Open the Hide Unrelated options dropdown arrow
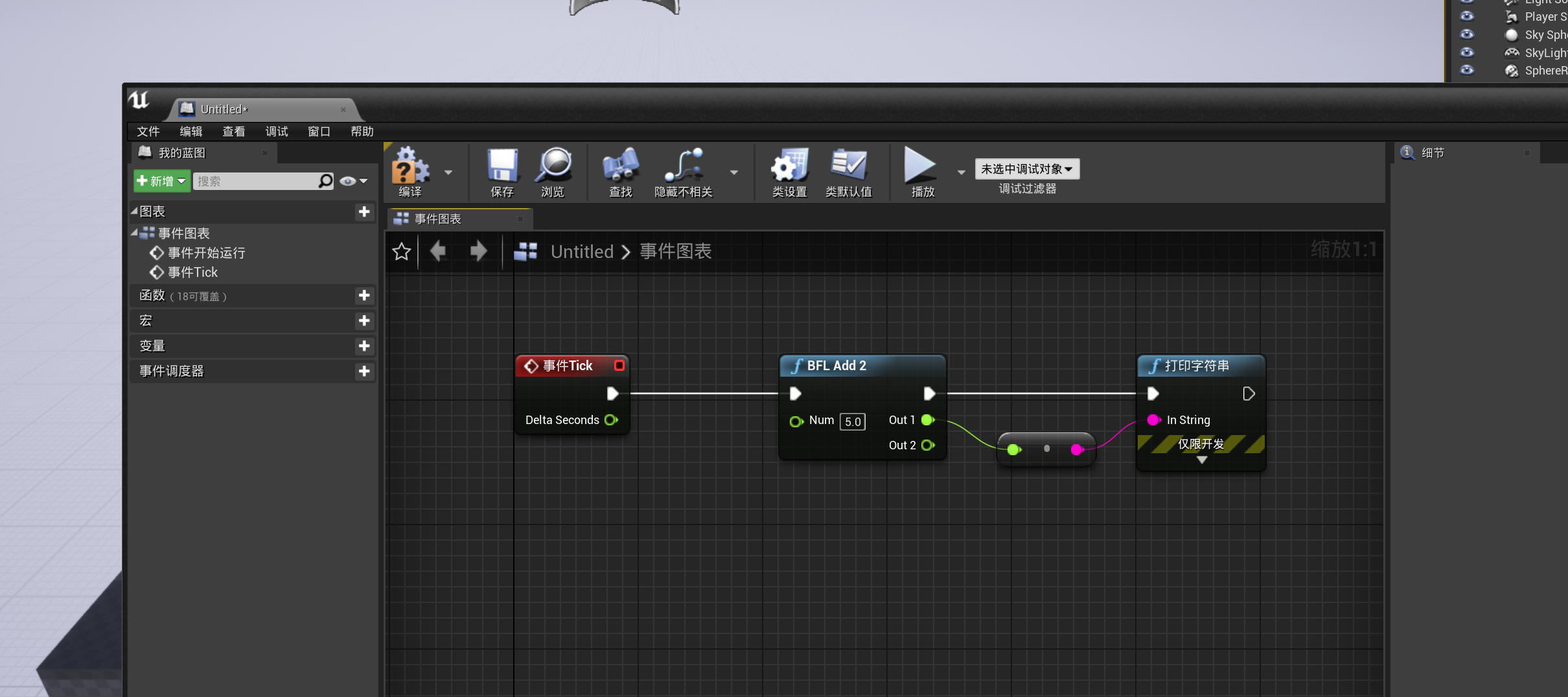 point(734,172)
